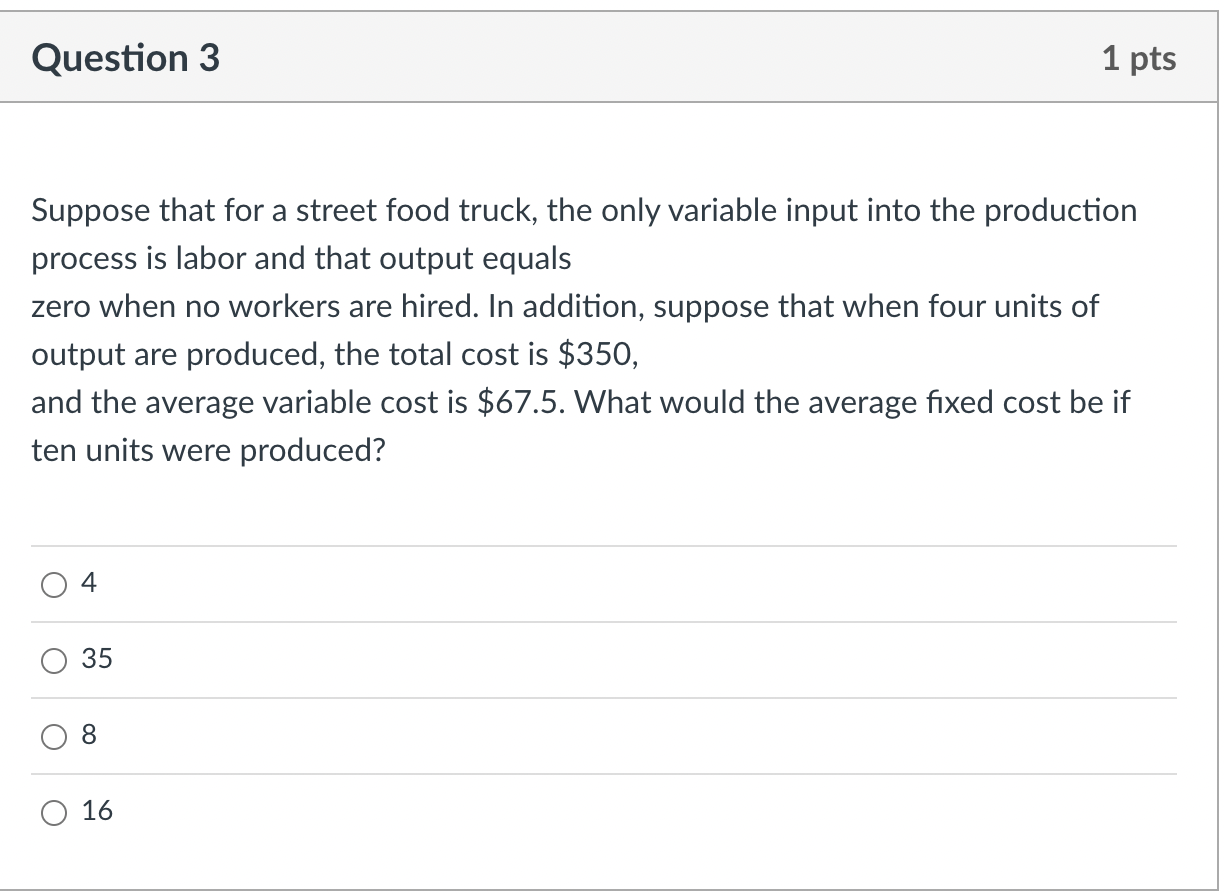Click the label text 8
1224x895 pixels.
click(x=88, y=736)
